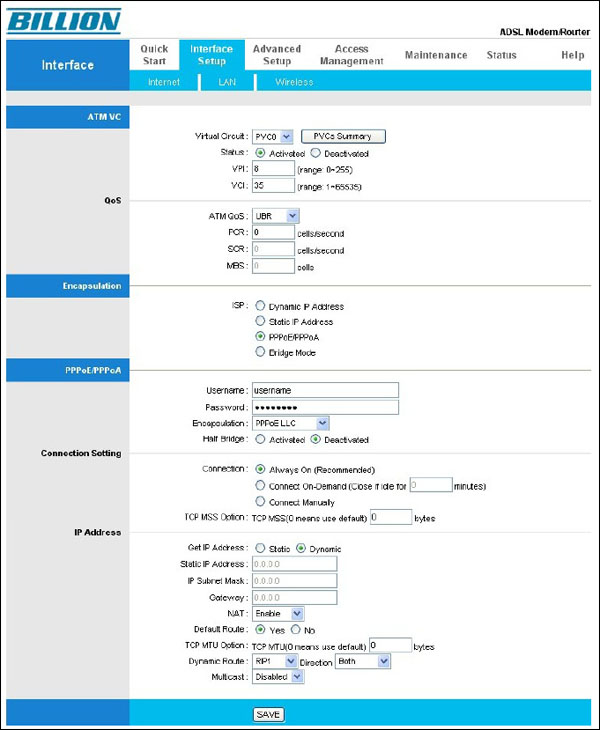Open the LAN submenu link
600x730 pixels.
pyautogui.click(x=227, y=82)
